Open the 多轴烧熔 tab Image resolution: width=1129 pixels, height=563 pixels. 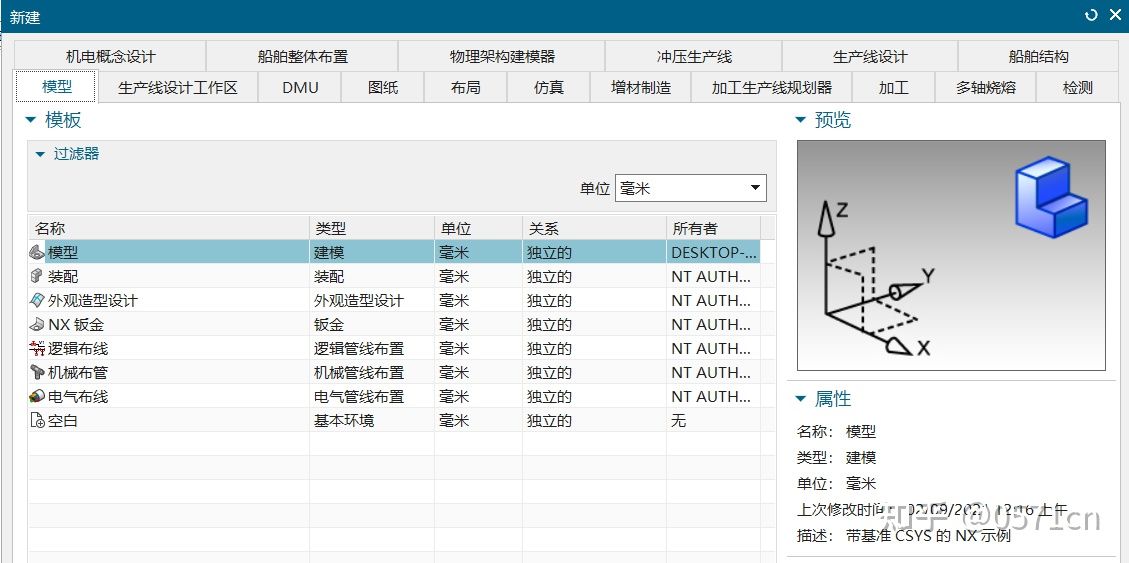[986, 88]
